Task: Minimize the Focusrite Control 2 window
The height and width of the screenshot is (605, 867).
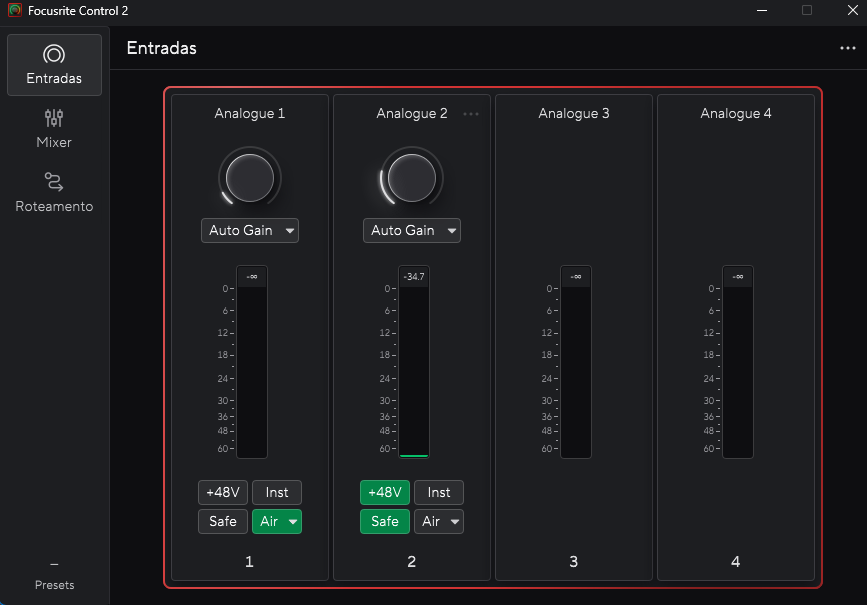Action: (x=762, y=11)
